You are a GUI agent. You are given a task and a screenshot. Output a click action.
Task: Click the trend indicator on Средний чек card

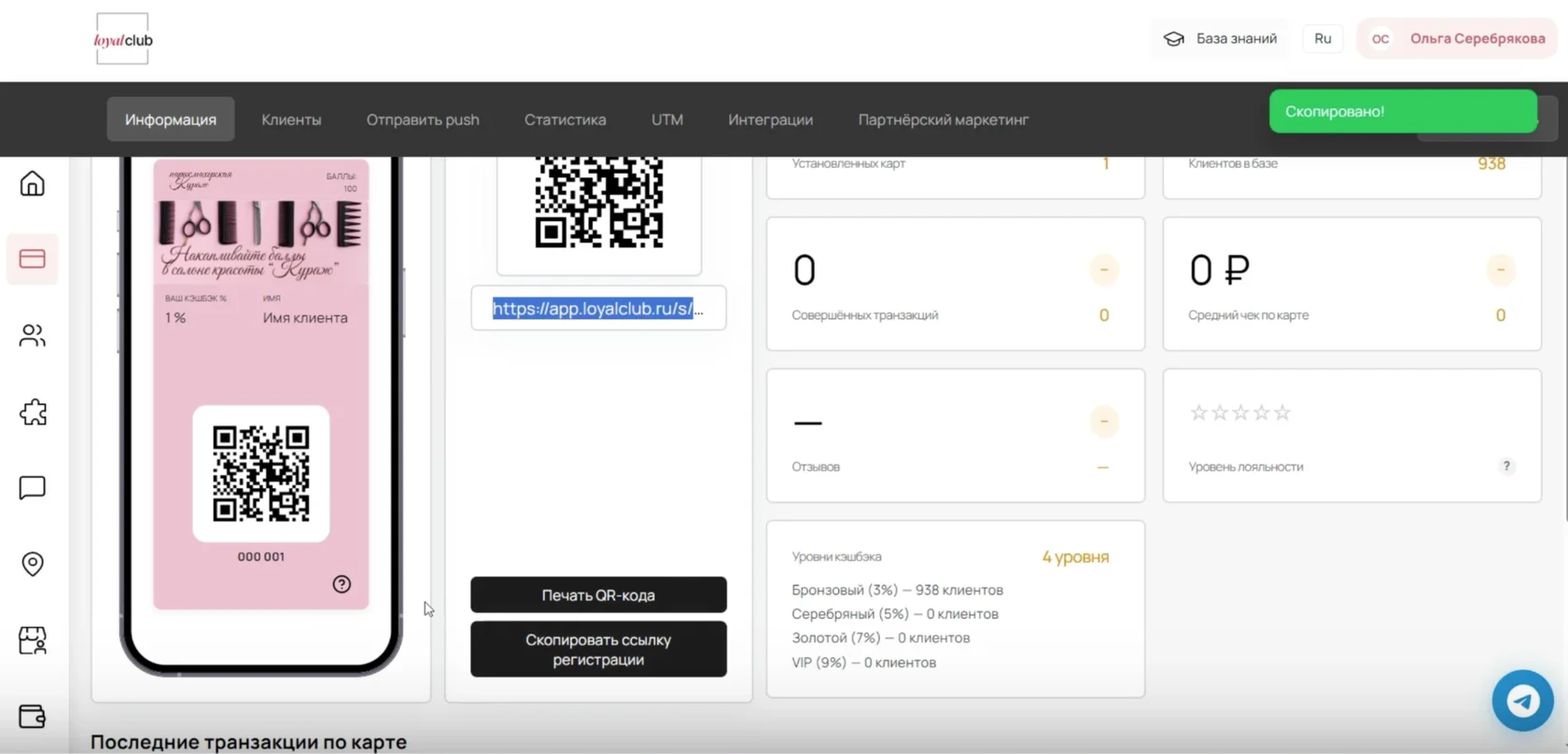1500,270
